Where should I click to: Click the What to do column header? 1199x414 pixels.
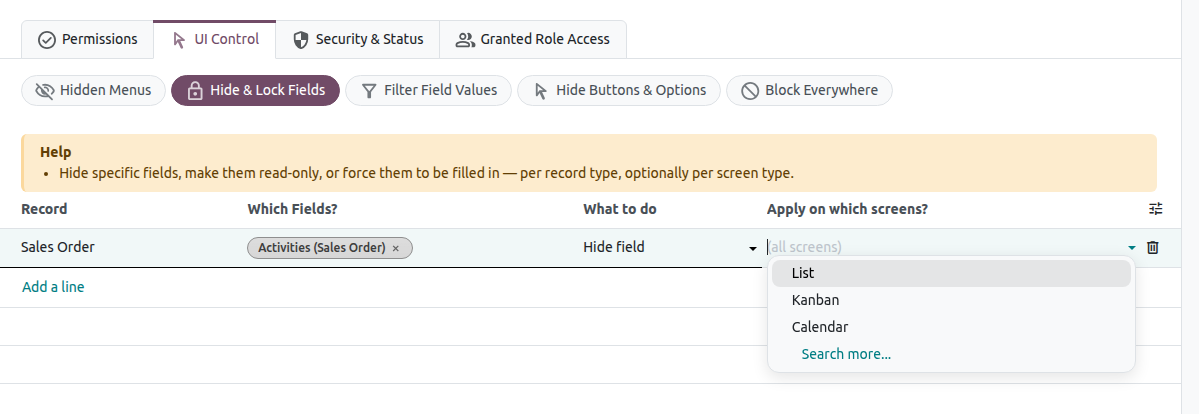pyautogui.click(x=619, y=209)
